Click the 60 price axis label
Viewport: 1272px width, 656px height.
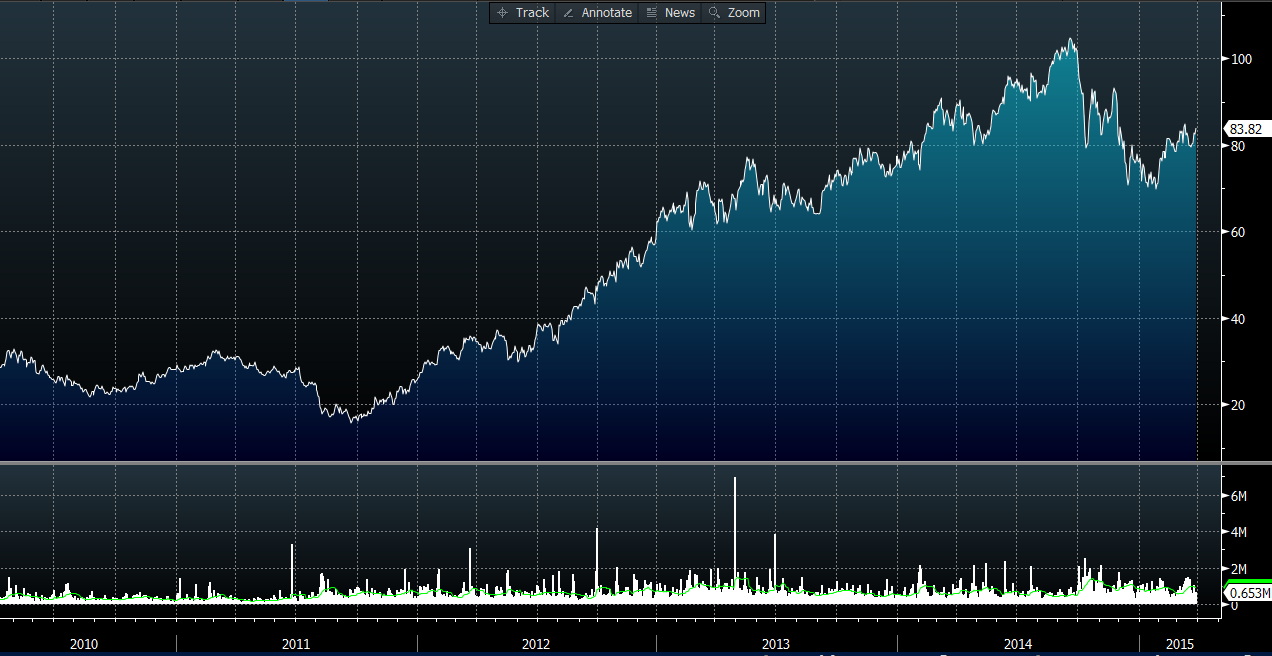click(1238, 232)
